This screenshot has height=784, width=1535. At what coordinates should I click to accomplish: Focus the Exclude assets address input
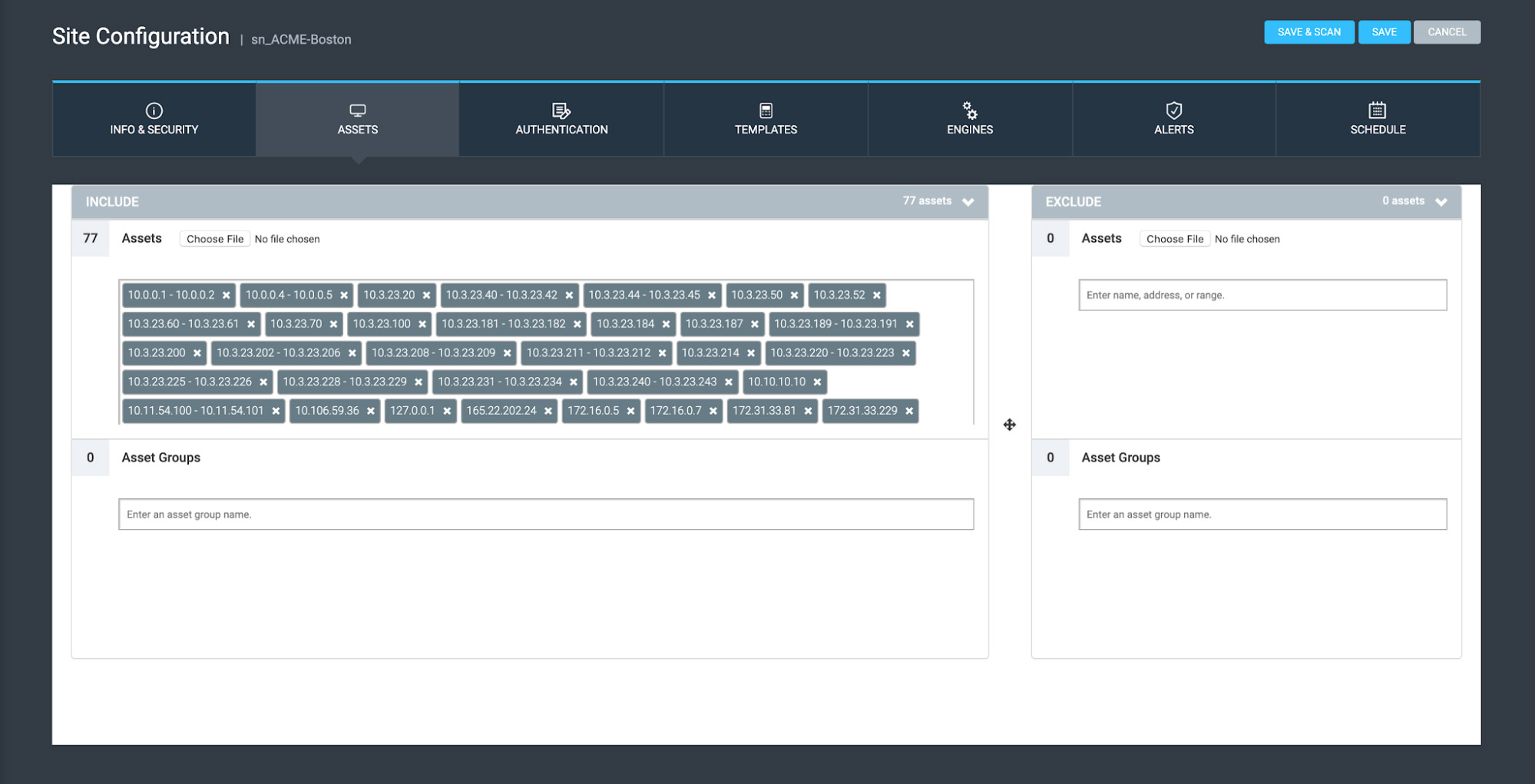(x=1262, y=295)
